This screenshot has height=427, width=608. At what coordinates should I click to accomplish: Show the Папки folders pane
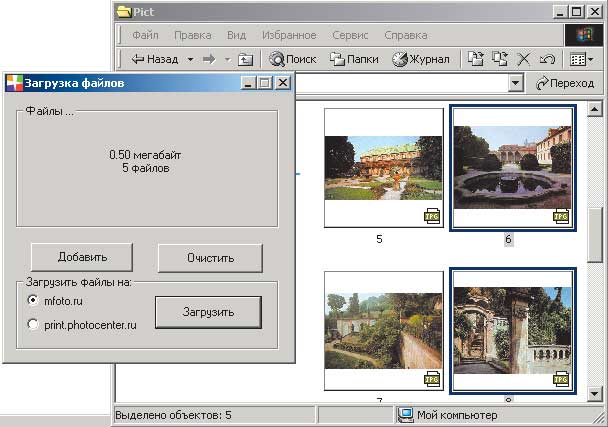[x=354, y=59]
